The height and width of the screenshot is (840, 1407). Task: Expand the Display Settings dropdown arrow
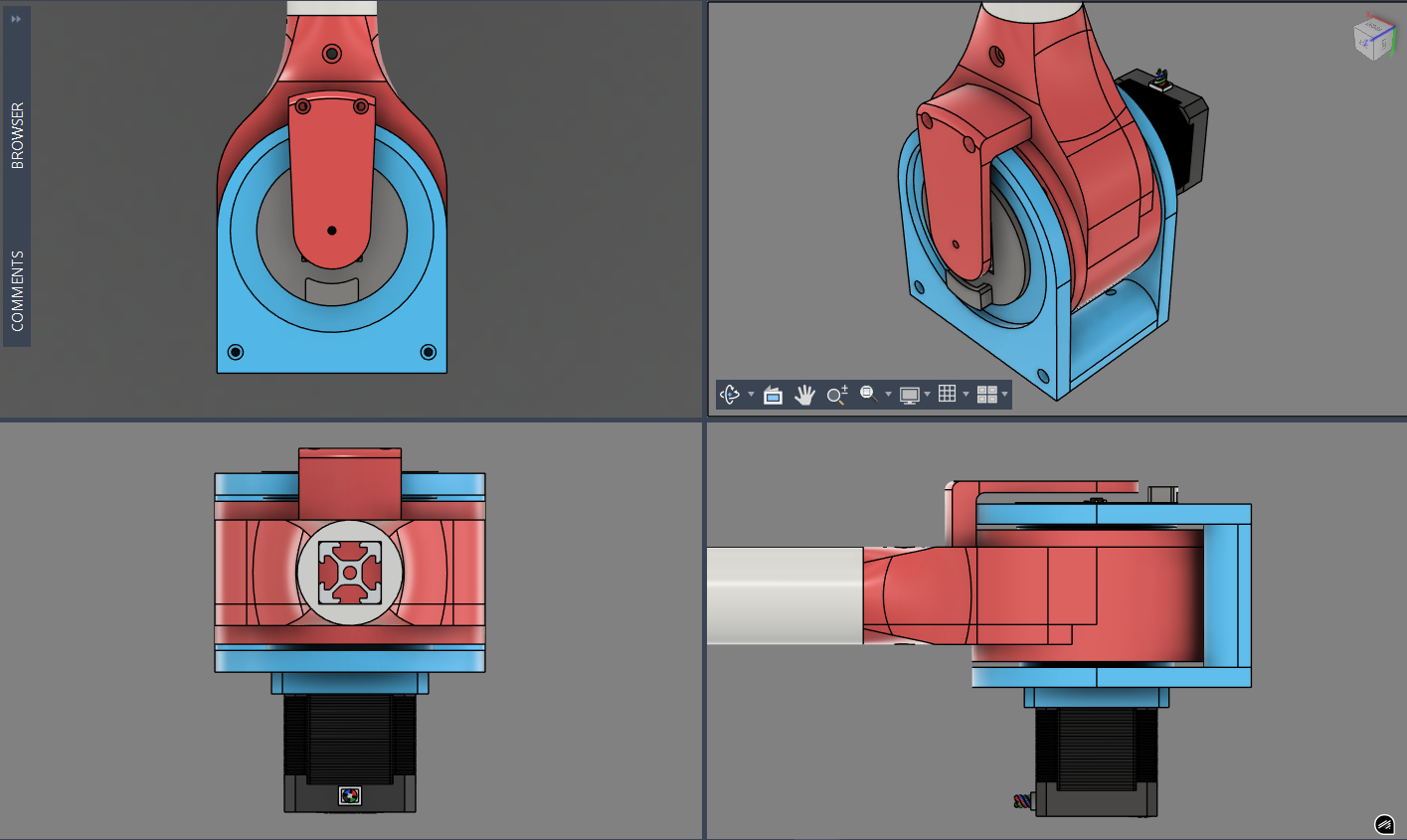pyautogui.click(x=928, y=395)
